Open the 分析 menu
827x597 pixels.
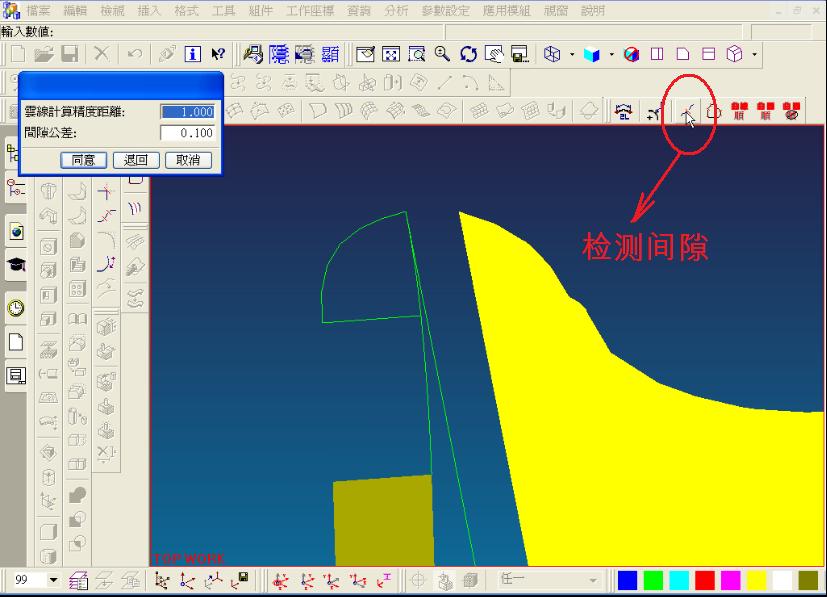[396, 11]
